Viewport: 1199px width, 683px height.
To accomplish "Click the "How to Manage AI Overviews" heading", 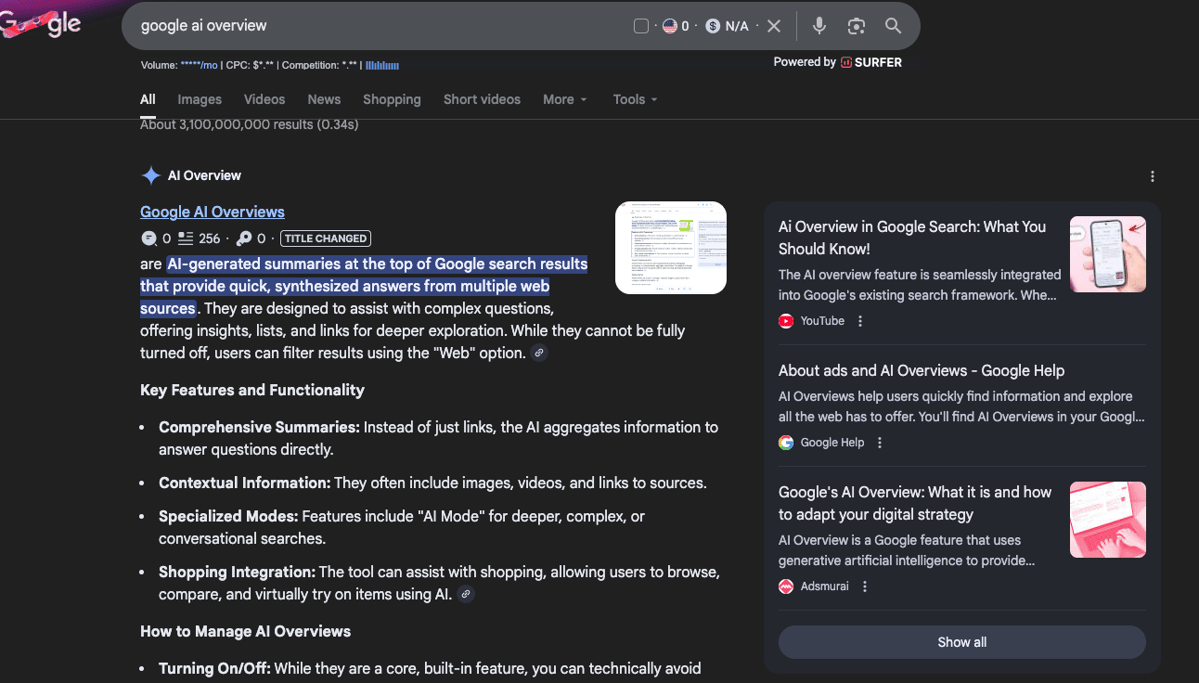I will [245, 632].
